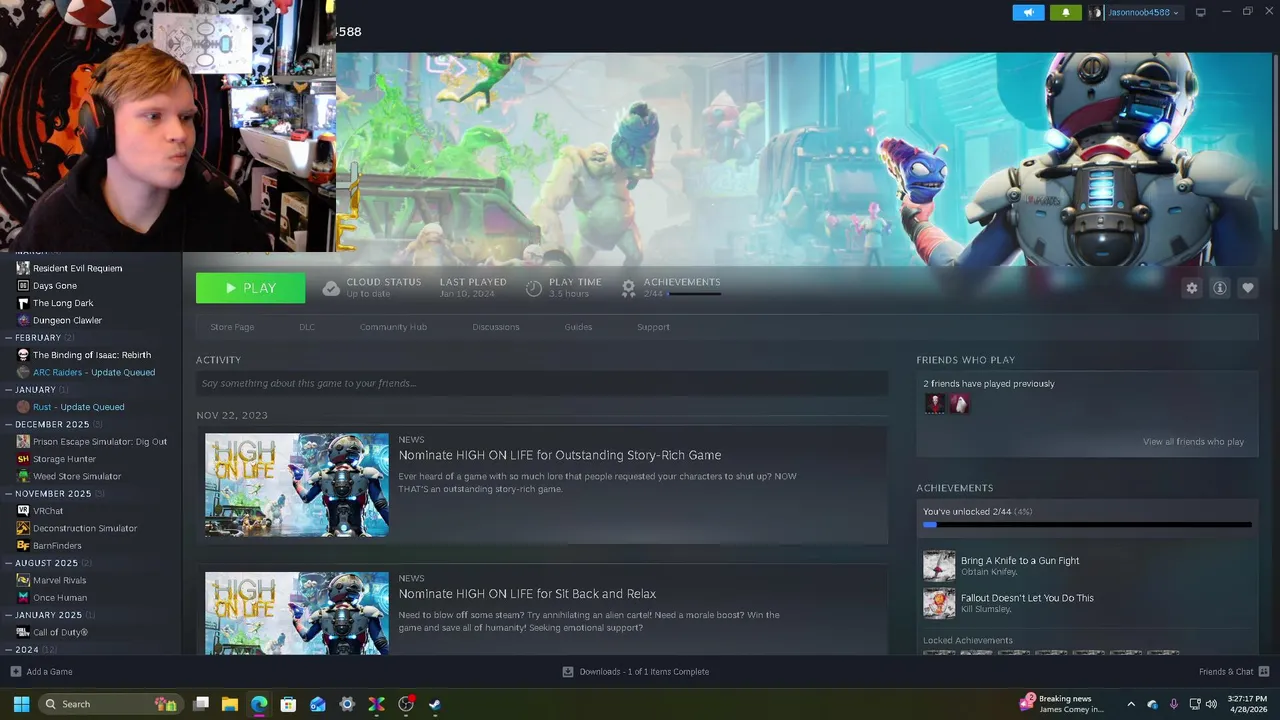The width and height of the screenshot is (1280, 720).
Task: Open the Guides tab
Action: (x=578, y=327)
